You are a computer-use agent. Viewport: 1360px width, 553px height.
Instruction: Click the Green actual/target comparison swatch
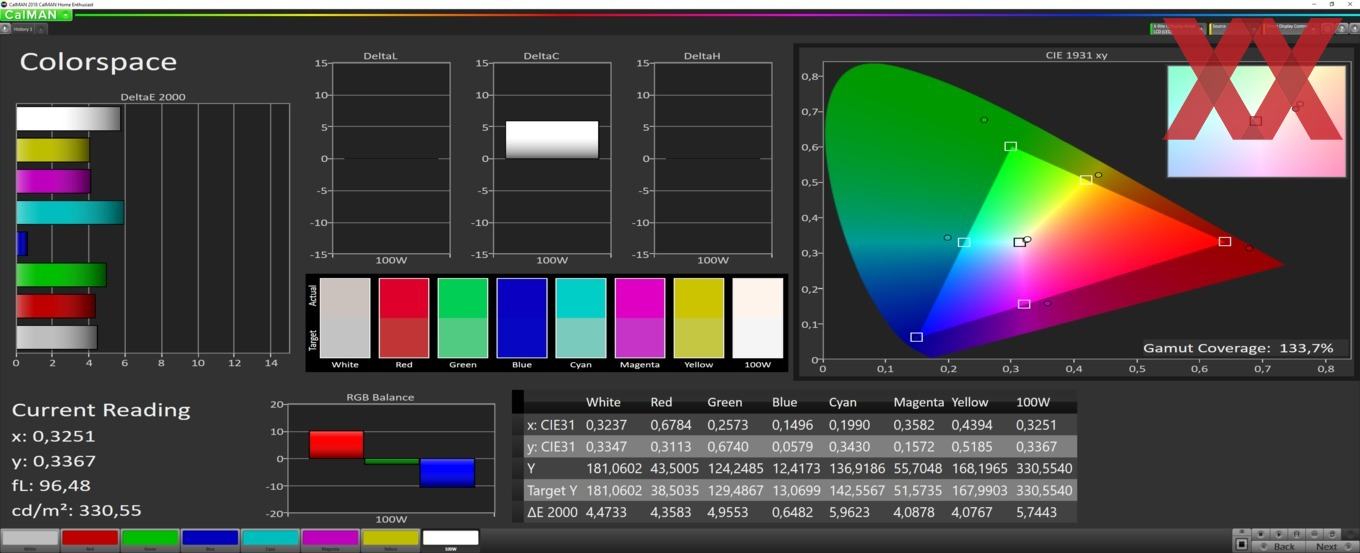tap(463, 318)
